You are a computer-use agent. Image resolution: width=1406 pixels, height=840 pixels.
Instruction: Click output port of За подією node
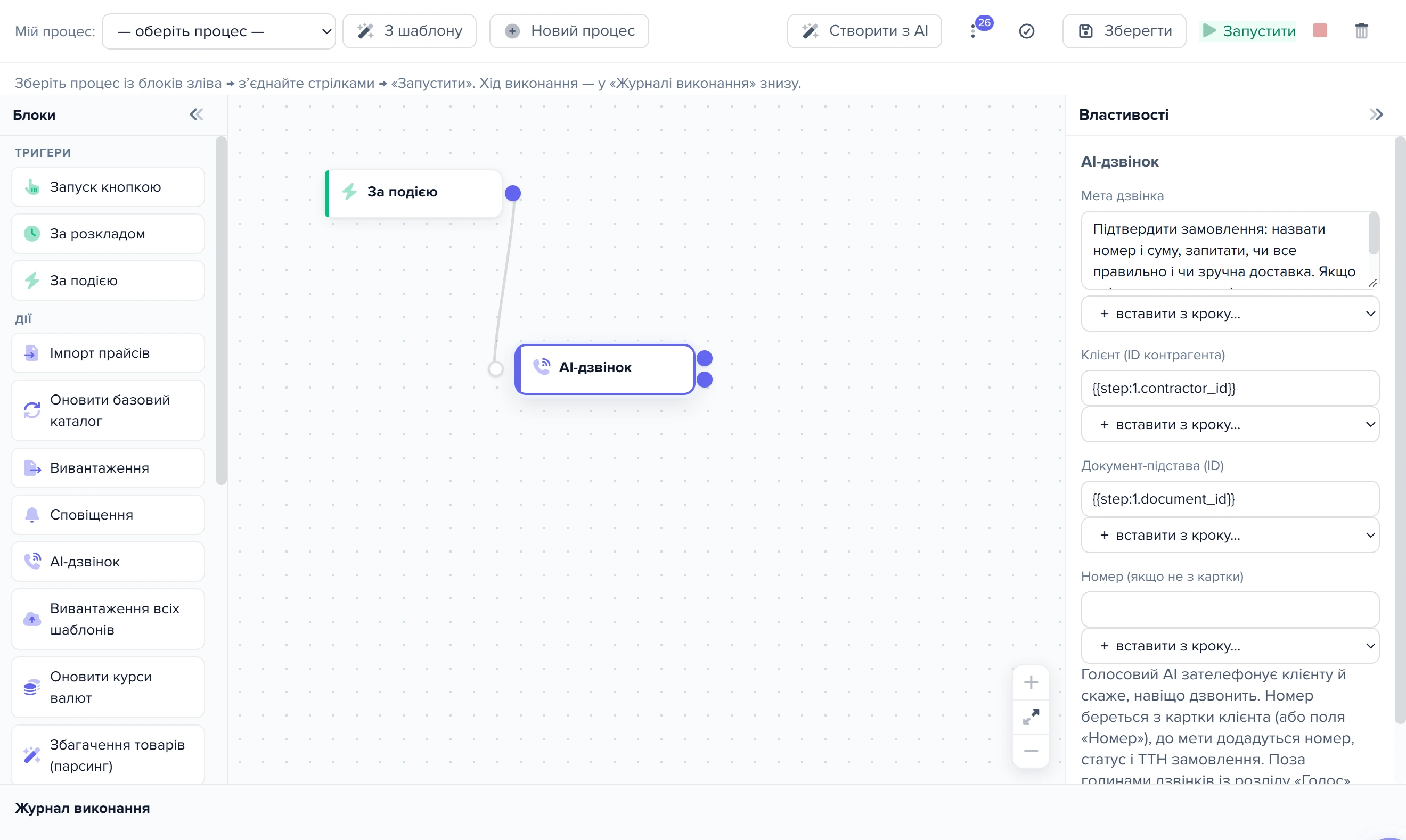pos(512,194)
